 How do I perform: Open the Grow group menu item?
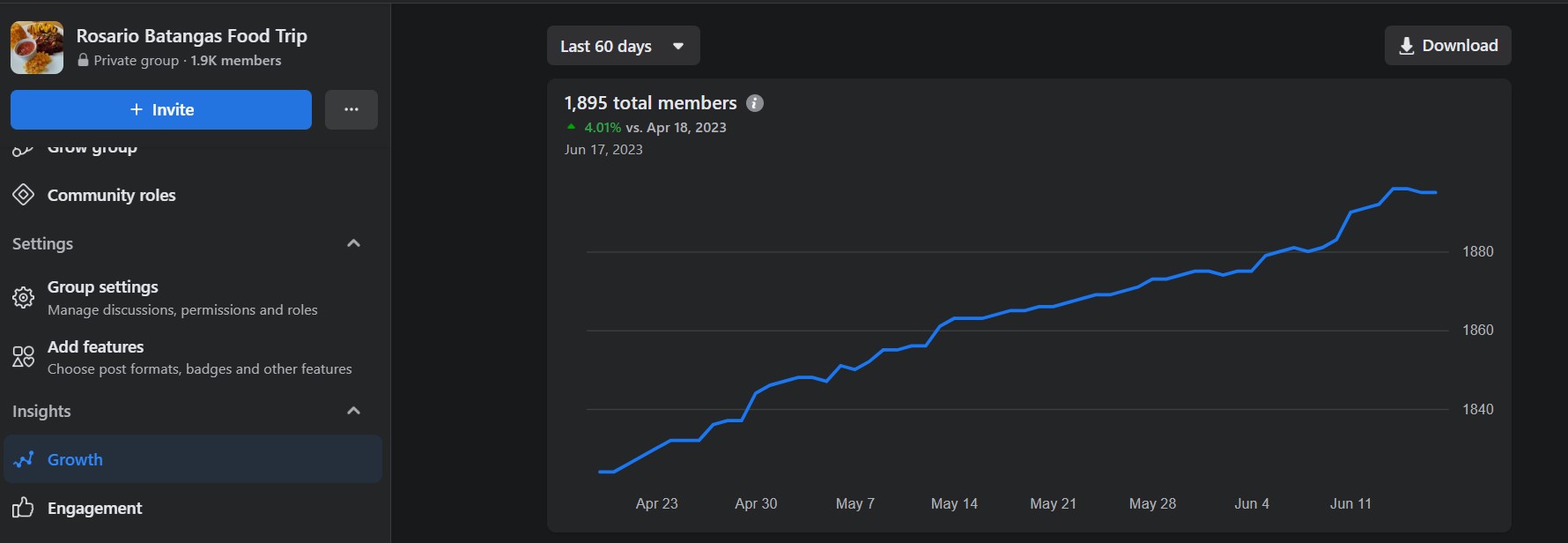tap(92, 148)
